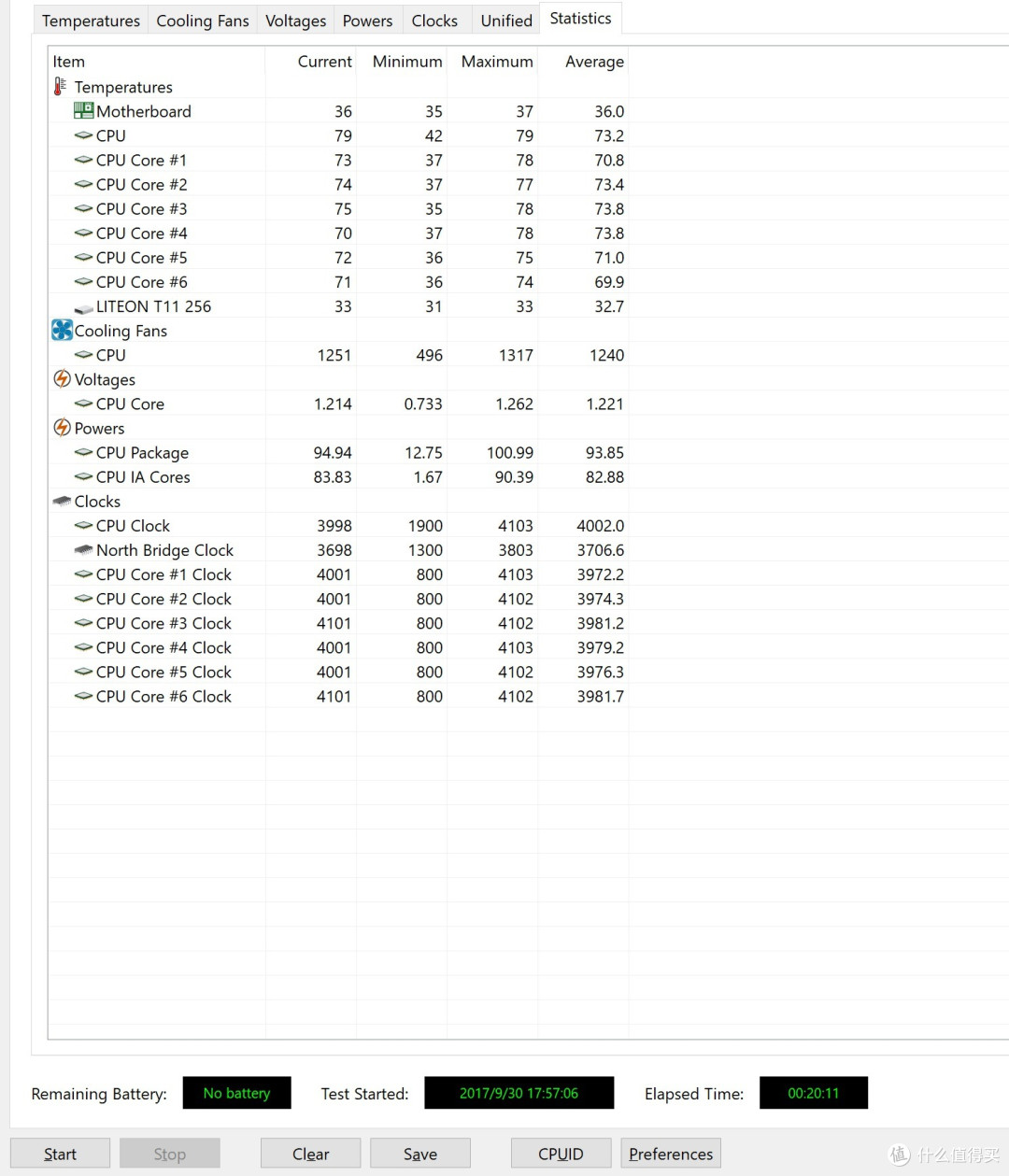Click the icon beside CPU Core voltage
Screen dimensions: 1009x1176
[x=83, y=404]
